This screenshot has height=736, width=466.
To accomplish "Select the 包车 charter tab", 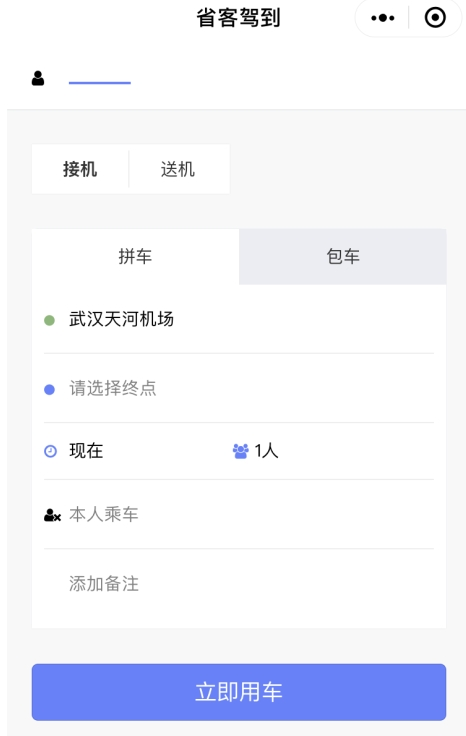I will (x=343, y=257).
